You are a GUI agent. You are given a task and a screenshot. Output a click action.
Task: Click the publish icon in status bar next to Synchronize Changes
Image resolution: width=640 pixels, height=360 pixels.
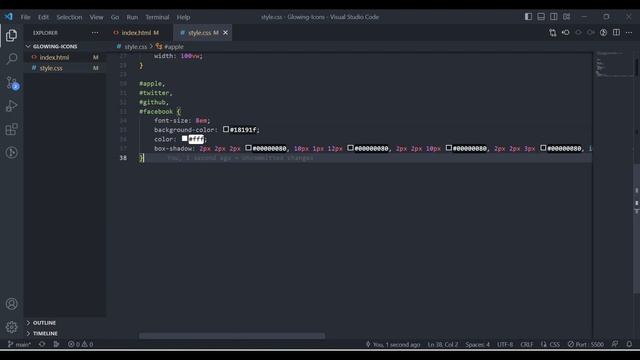56,344
